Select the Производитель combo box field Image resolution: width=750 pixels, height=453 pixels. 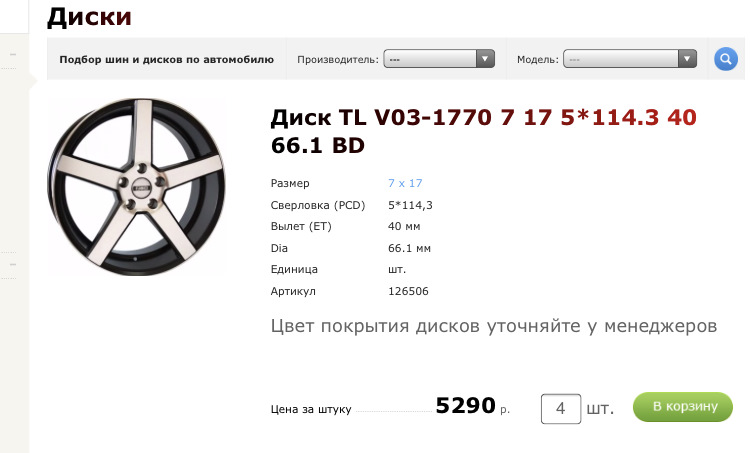click(439, 59)
